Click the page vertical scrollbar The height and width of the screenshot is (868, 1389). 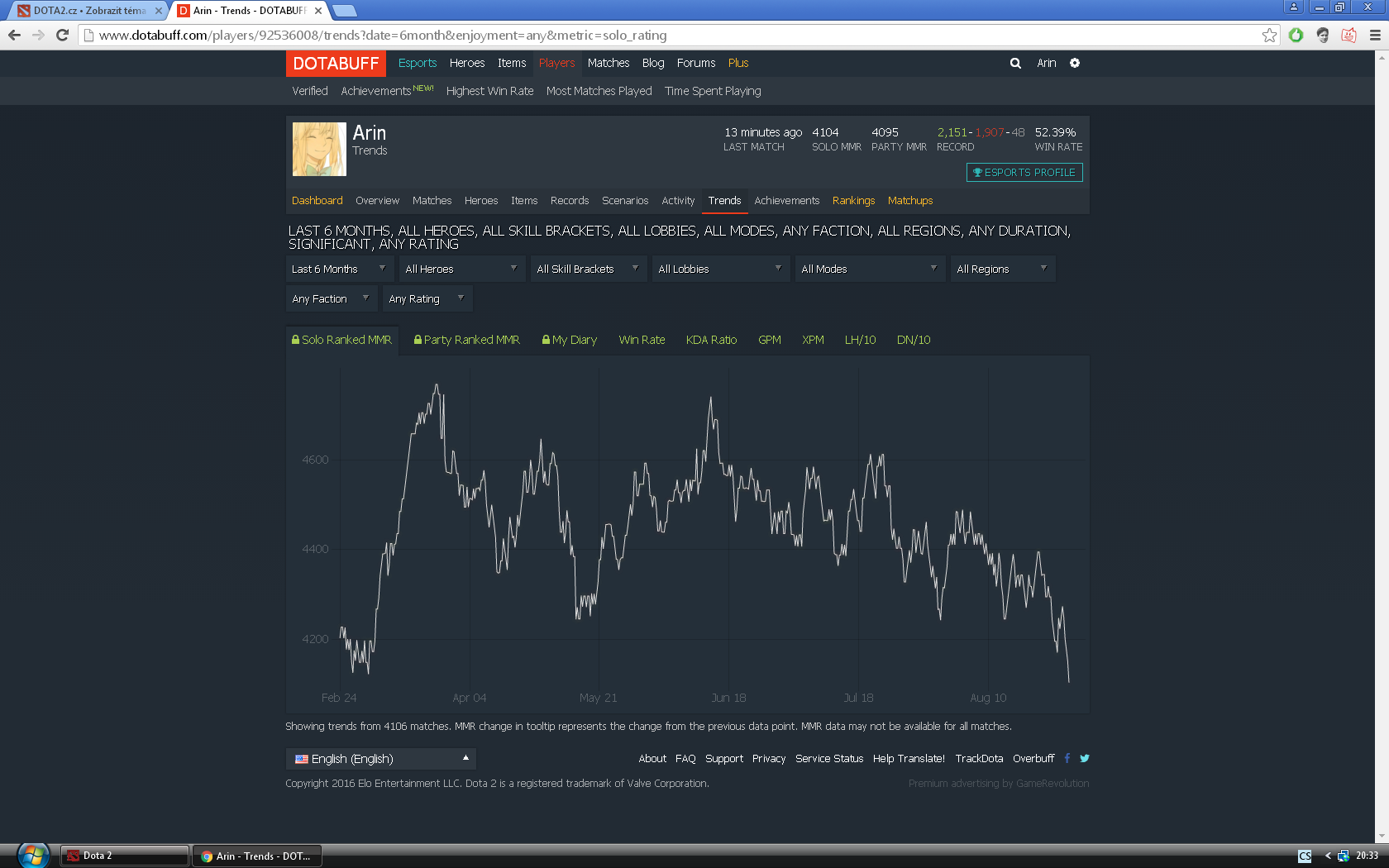click(1382, 446)
